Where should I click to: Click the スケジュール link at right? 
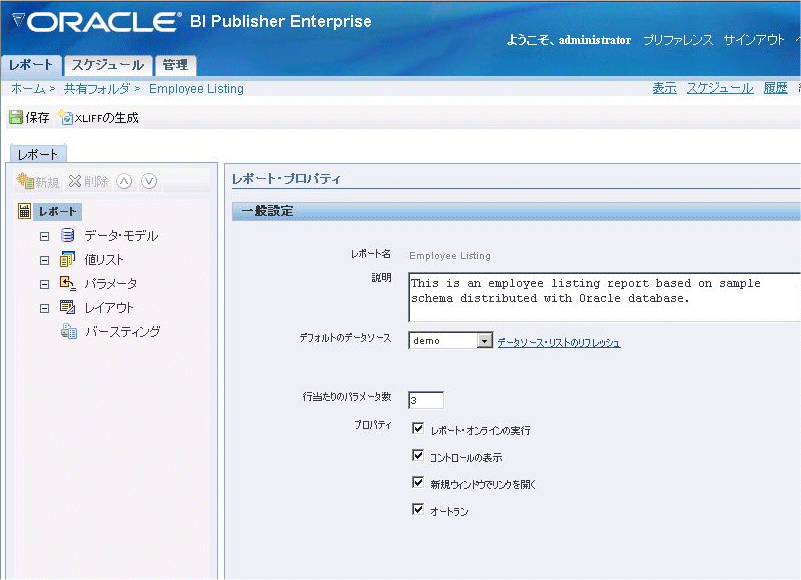(720, 88)
